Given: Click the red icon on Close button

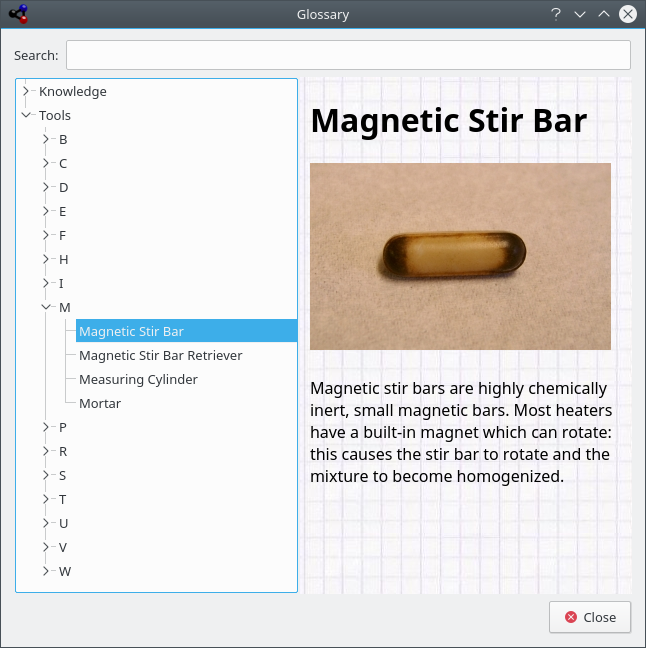Looking at the screenshot, I should coord(571,617).
